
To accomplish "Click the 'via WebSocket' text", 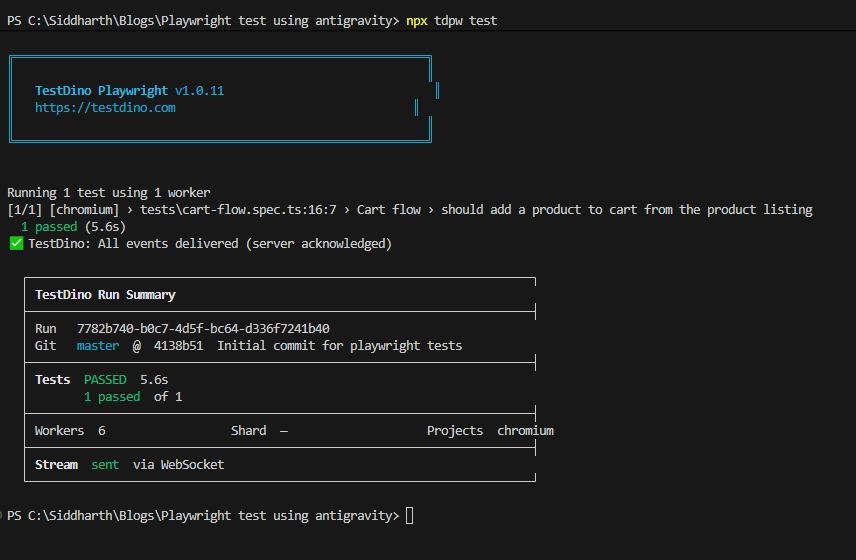I will point(178,465).
